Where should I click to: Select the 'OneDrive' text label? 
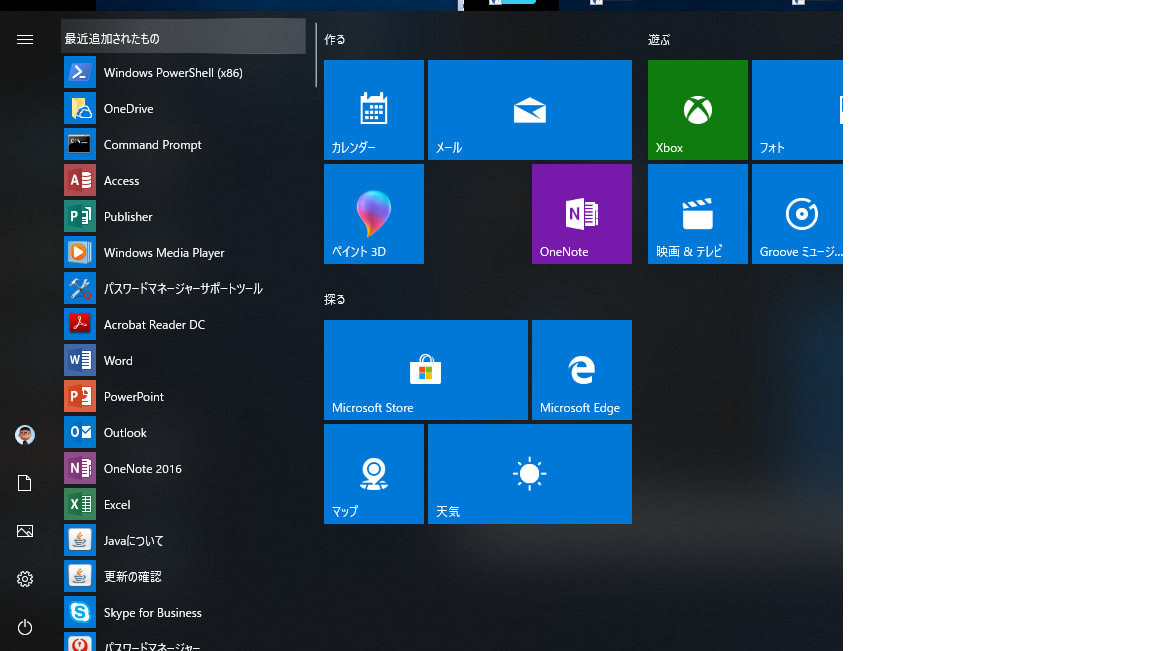click(x=129, y=109)
